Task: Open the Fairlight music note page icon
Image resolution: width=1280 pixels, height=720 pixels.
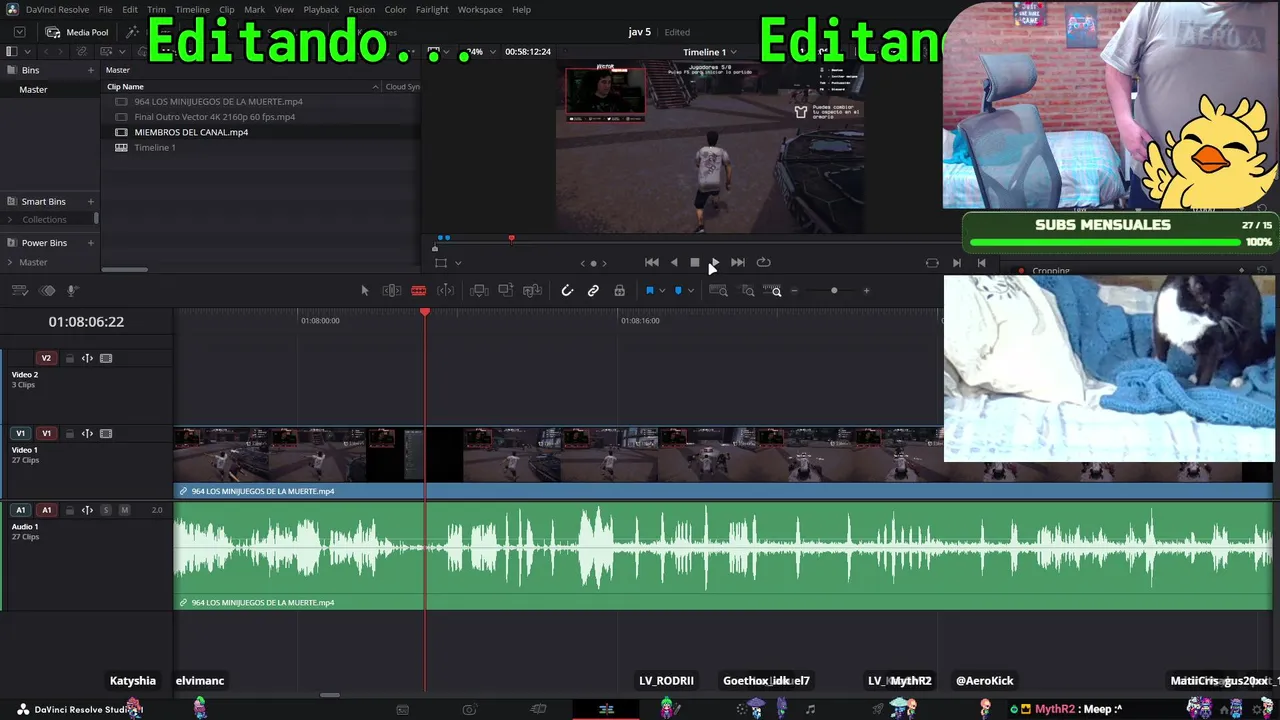Action: [x=810, y=709]
